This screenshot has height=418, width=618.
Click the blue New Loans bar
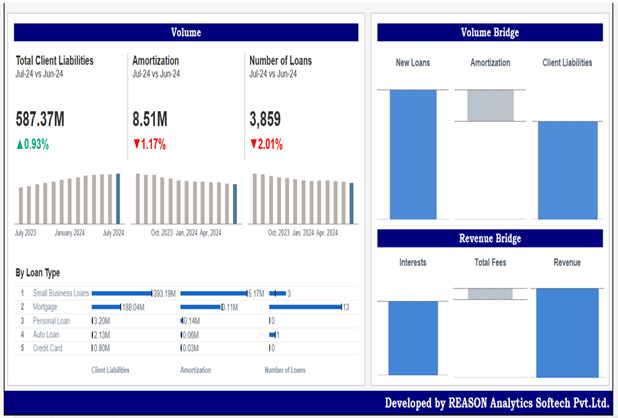(x=413, y=154)
